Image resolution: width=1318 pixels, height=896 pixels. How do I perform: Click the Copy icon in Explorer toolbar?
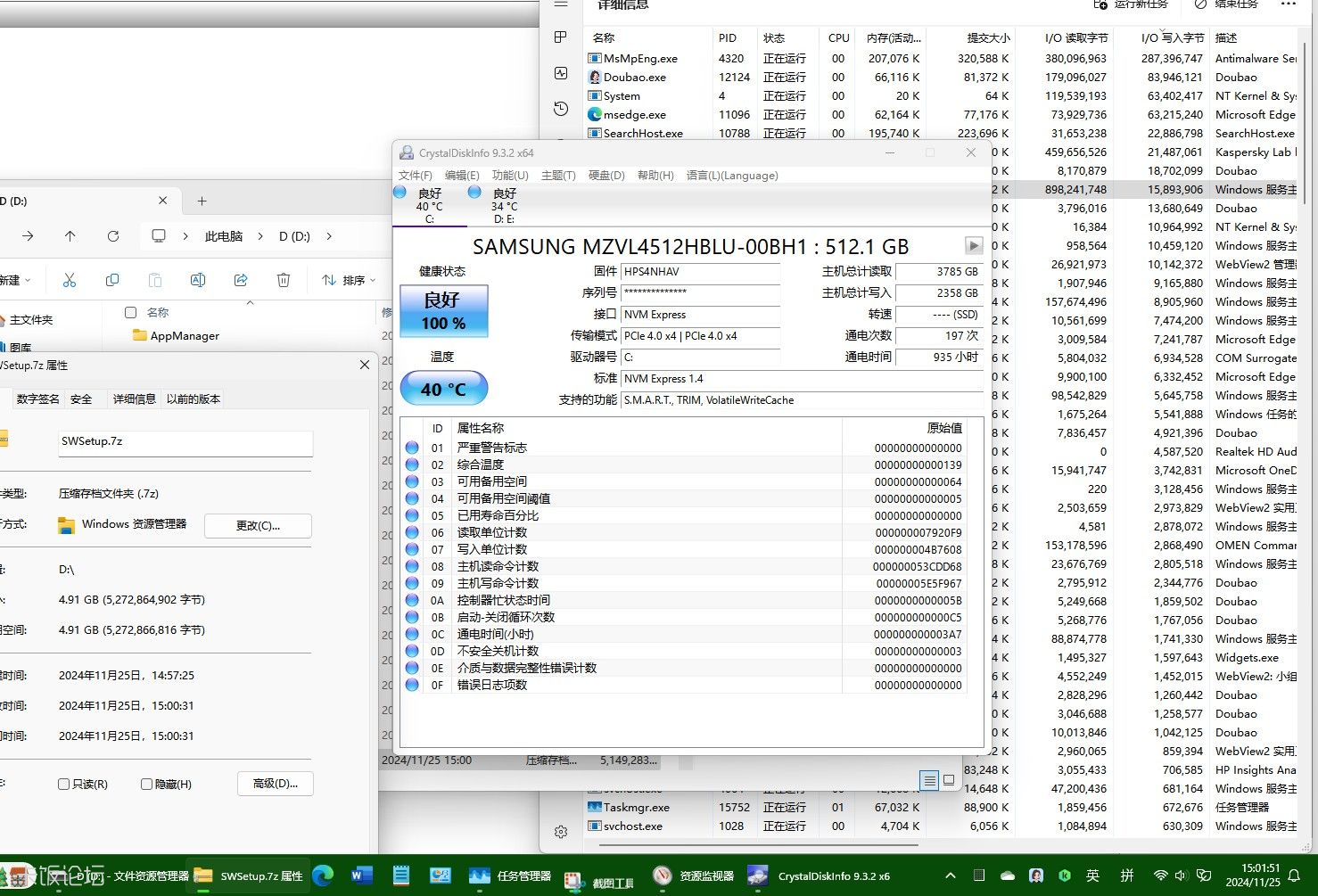coord(112,280)
